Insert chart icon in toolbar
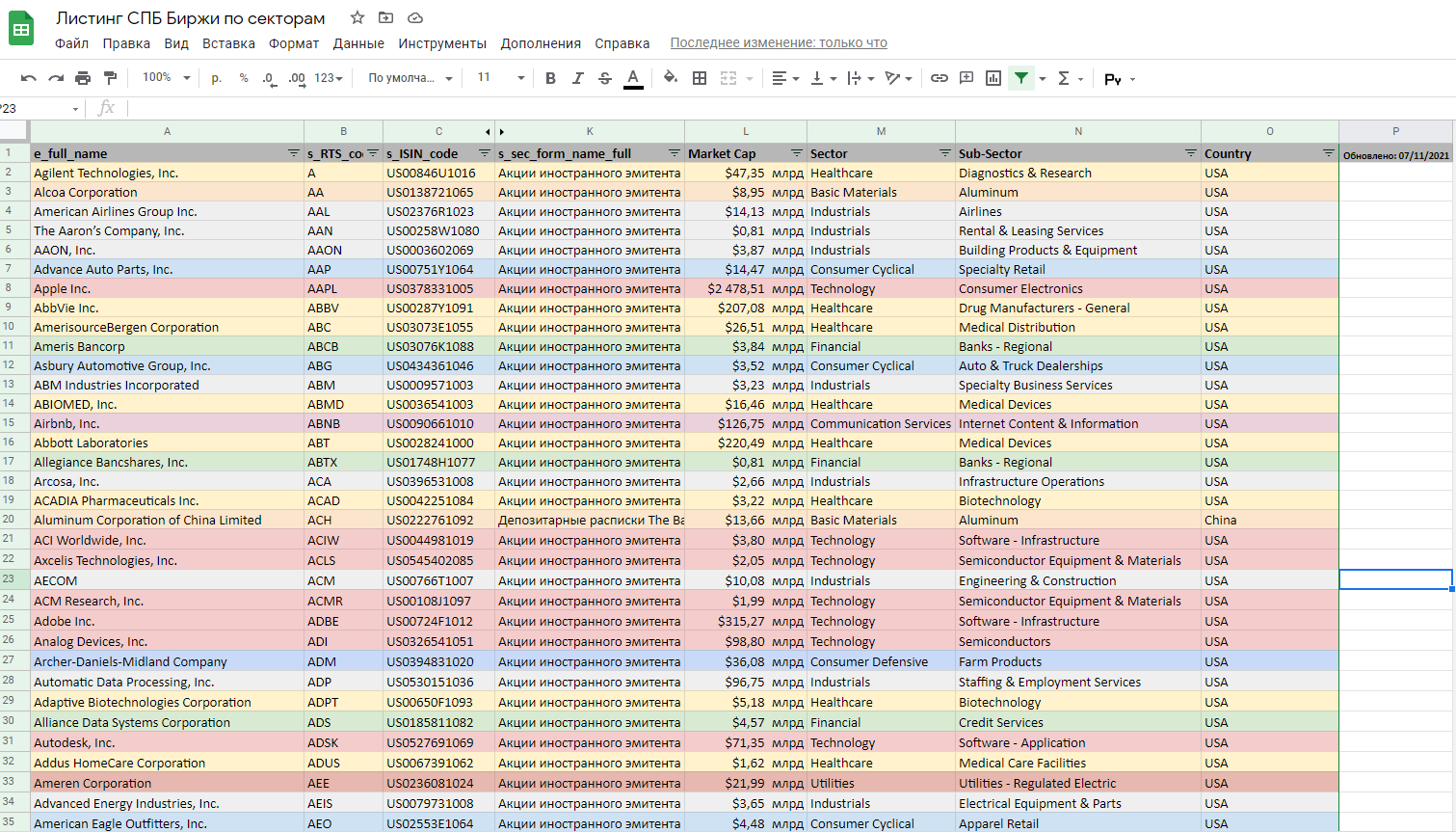The width and height of the screenshot is (1456, 832). coord(993,78)
